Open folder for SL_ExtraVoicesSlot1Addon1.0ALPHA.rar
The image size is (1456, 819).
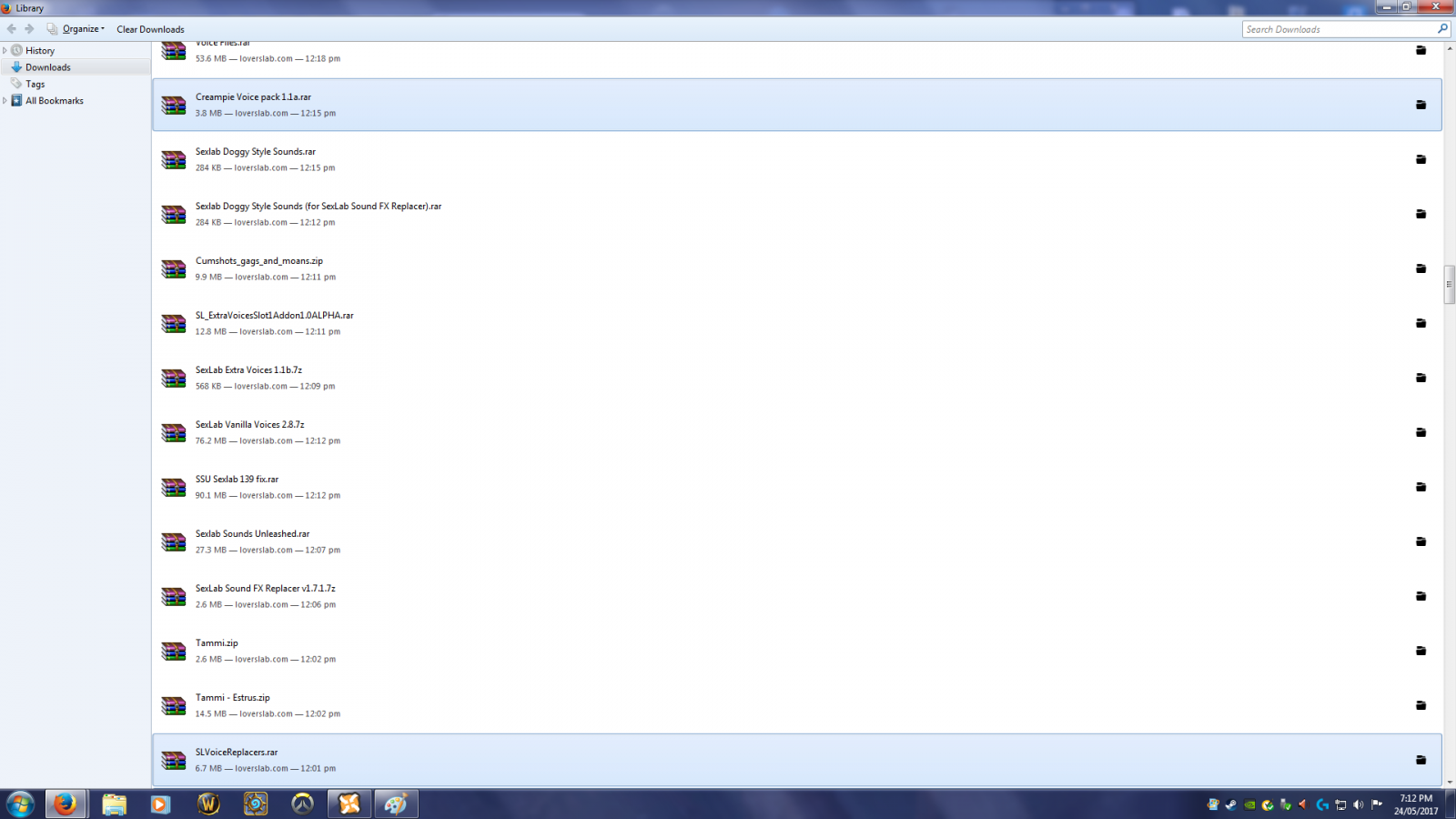coord(1421,323)
